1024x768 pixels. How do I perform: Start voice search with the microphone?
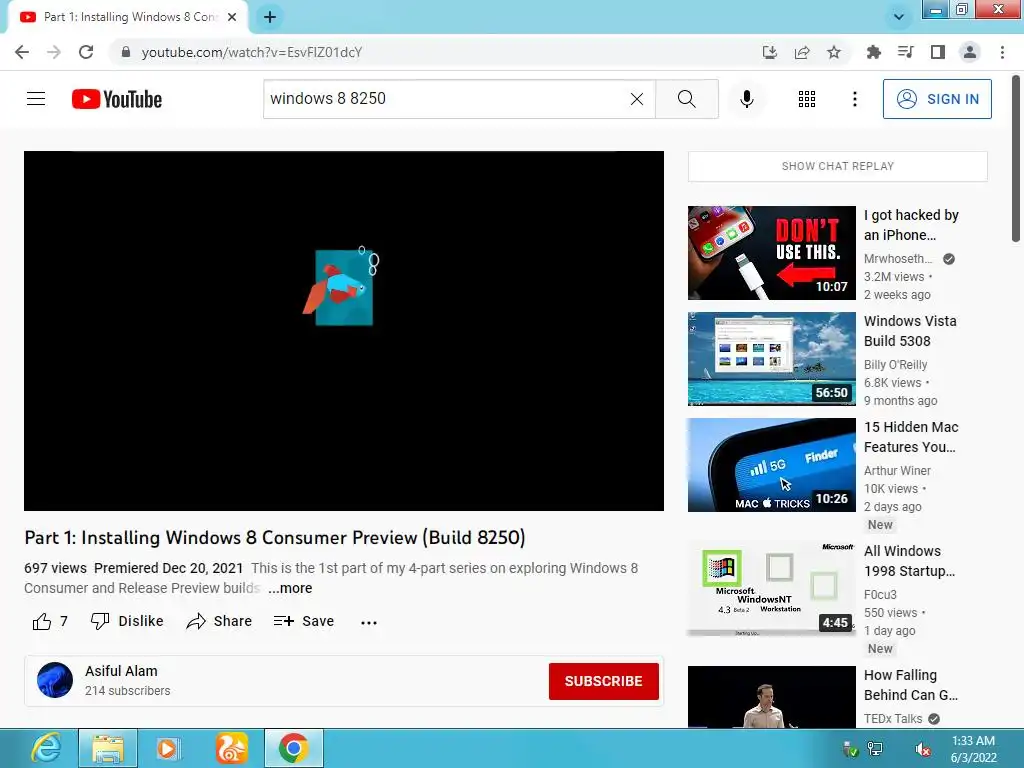pos(746,99)
